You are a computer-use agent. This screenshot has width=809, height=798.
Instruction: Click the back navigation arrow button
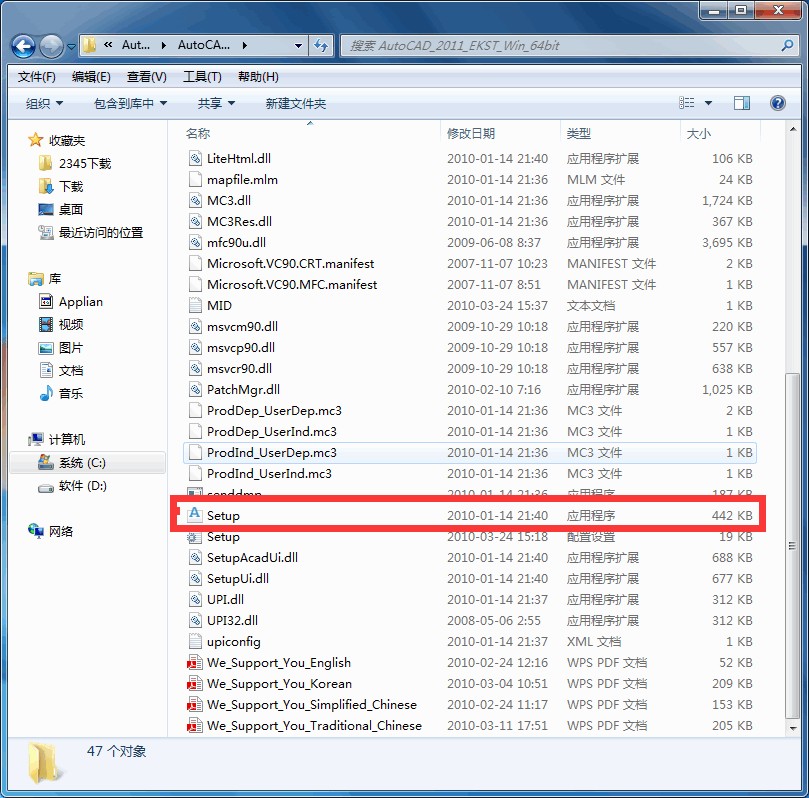(24, 46)
